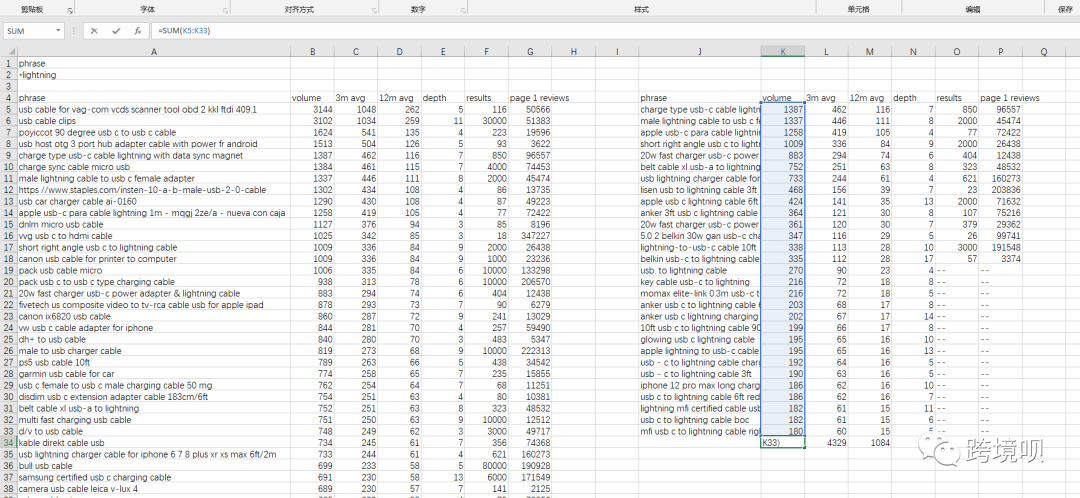Click 'charge sync cable micro usb' cell
Image resolution: width=1080 pixels, height=498 pixels.
tap(154, 167)
